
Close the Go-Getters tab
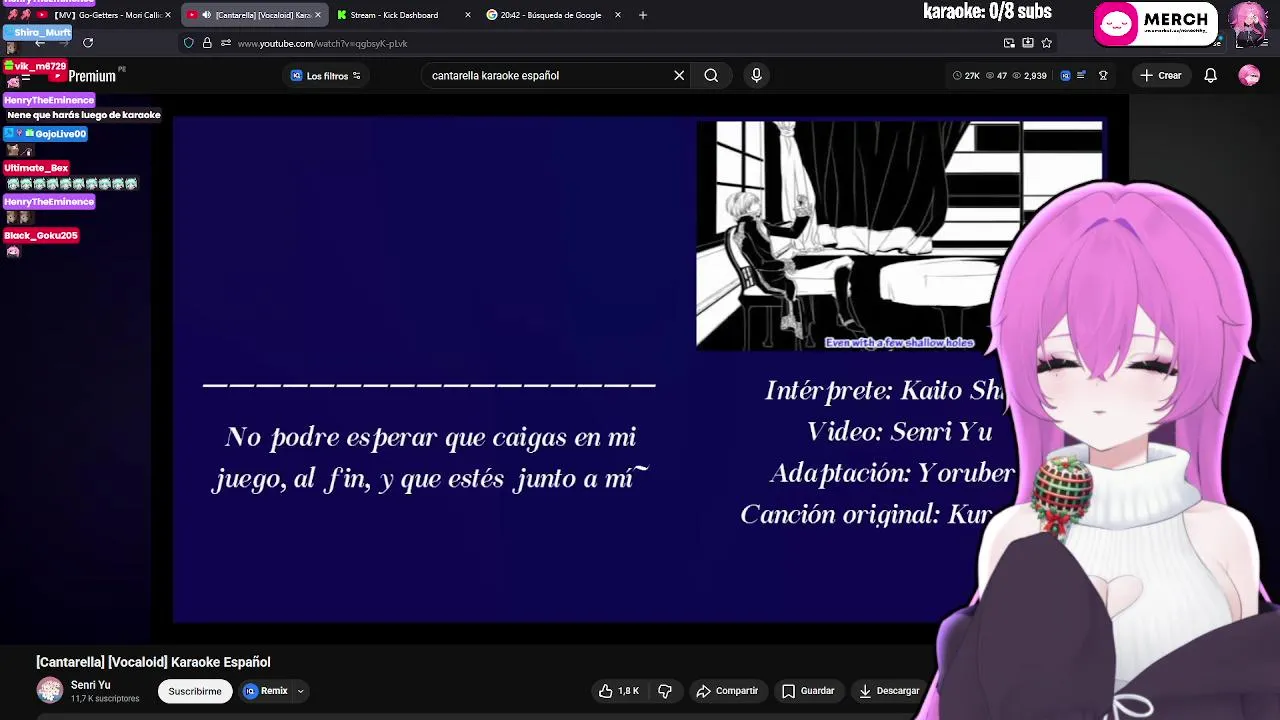[x=167, y=15]
